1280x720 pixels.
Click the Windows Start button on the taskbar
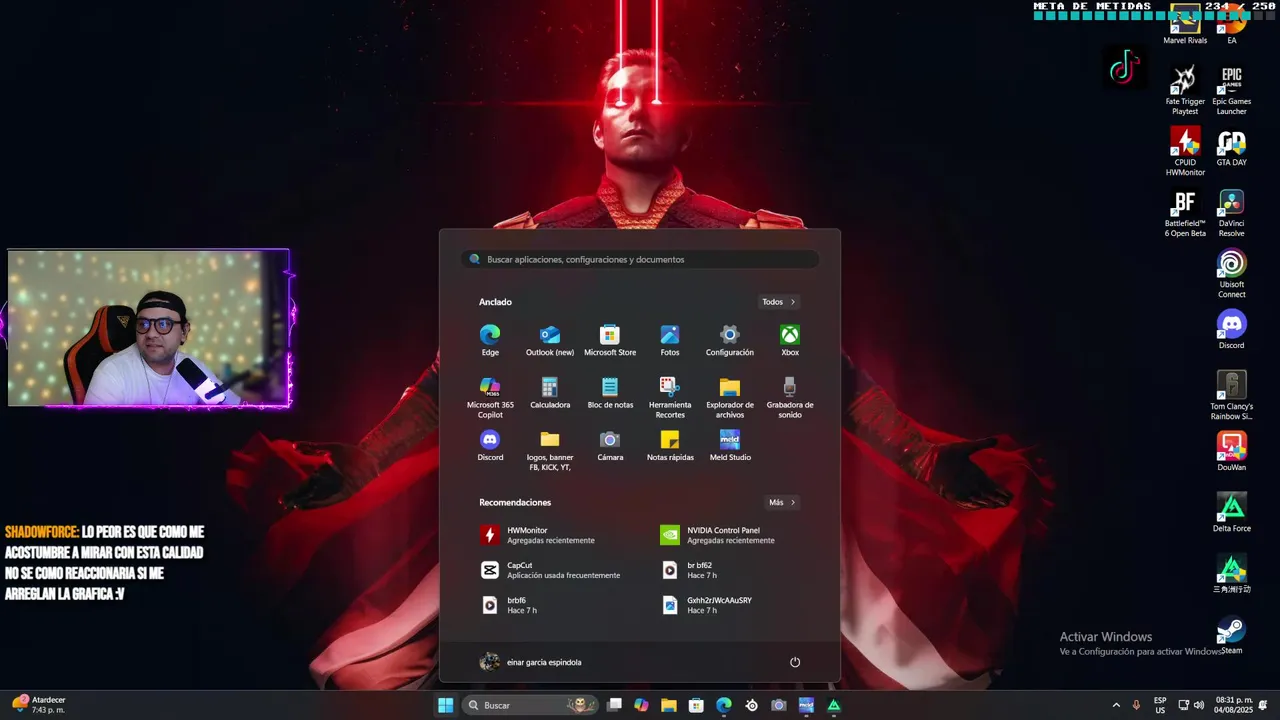pyautogui.click(x=446, y=705)
